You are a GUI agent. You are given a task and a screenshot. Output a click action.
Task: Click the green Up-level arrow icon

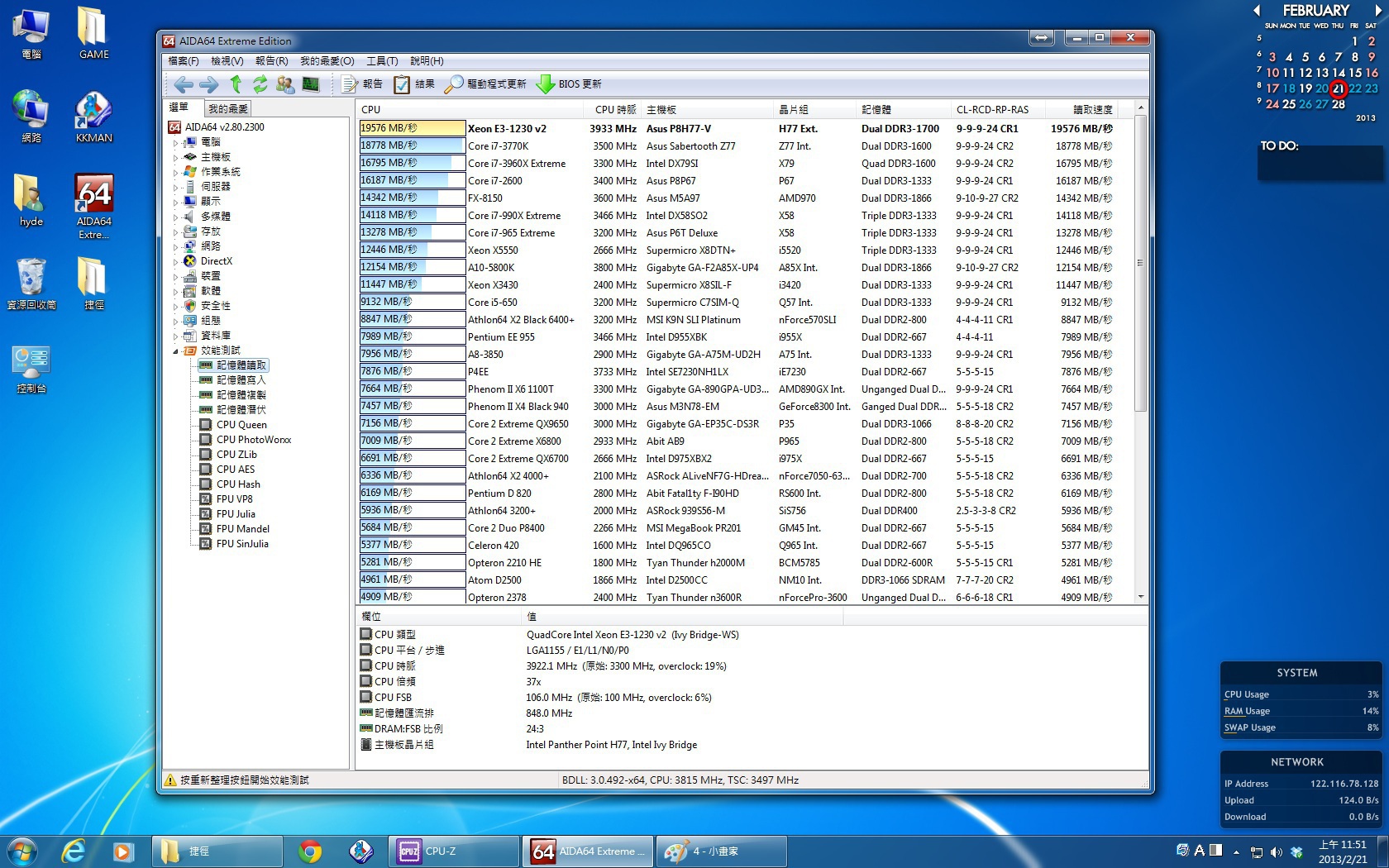point(236,84)
